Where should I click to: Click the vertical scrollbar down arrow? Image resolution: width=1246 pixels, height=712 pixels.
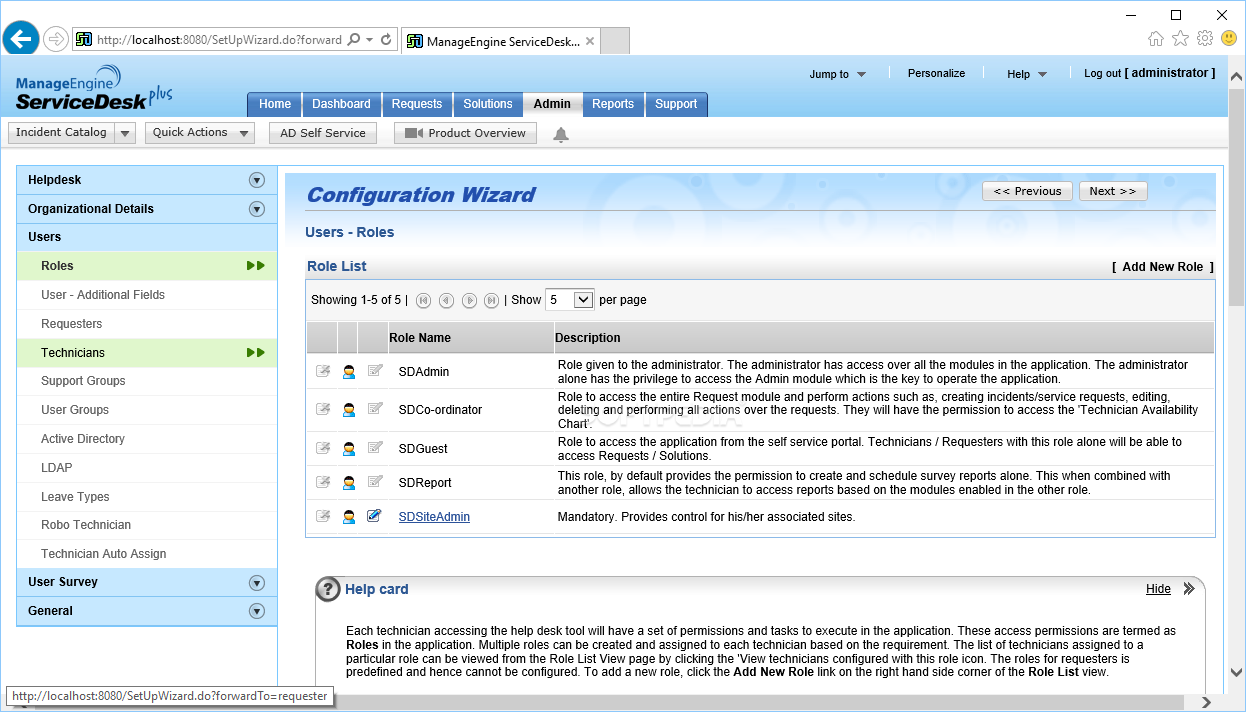coord(1237,672)
